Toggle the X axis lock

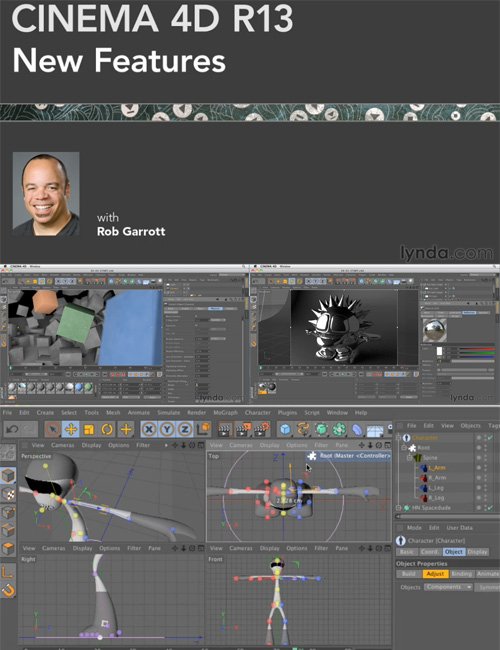[x=149, y=429]
